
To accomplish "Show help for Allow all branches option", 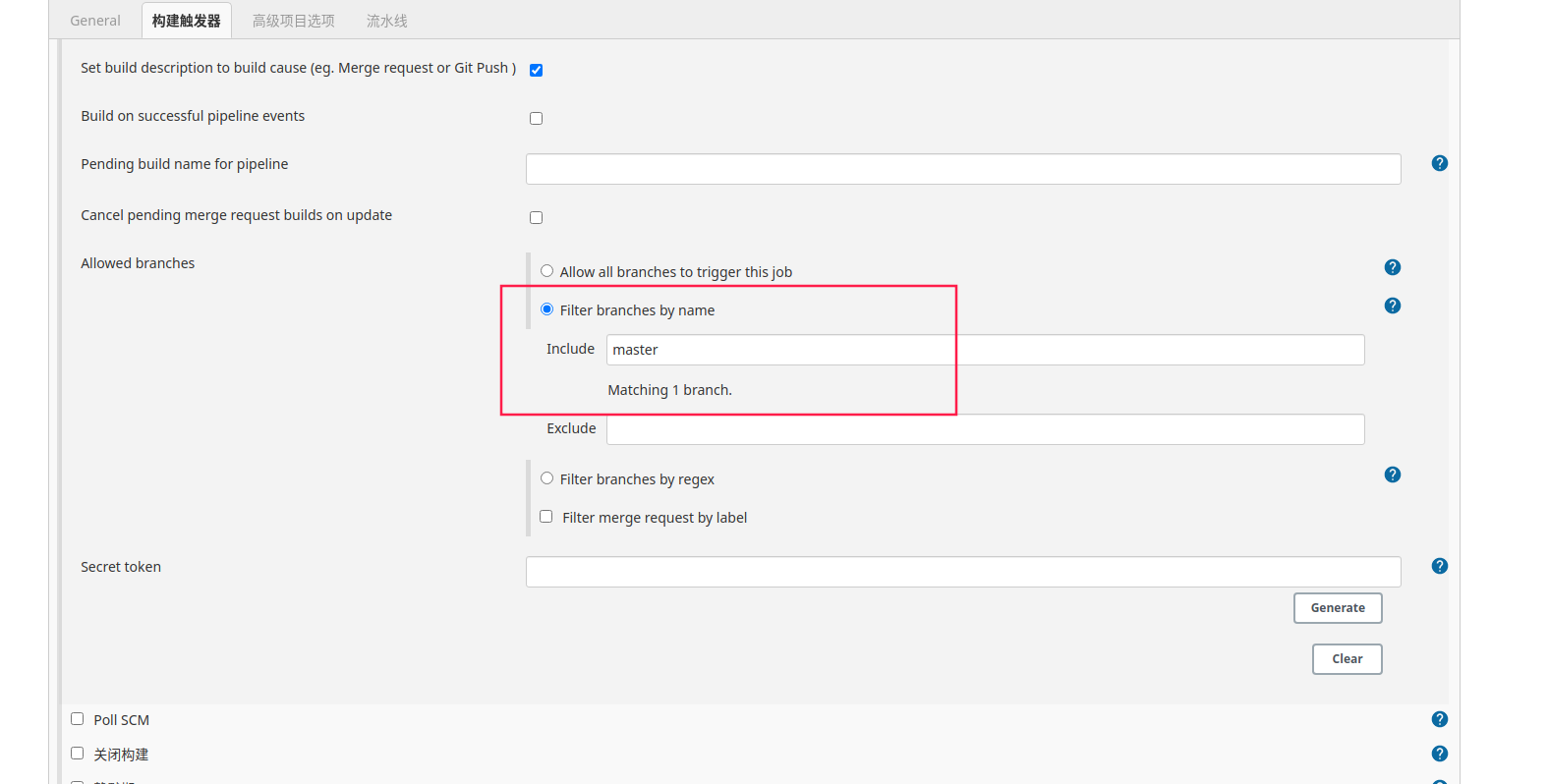I will point(1392,267).
